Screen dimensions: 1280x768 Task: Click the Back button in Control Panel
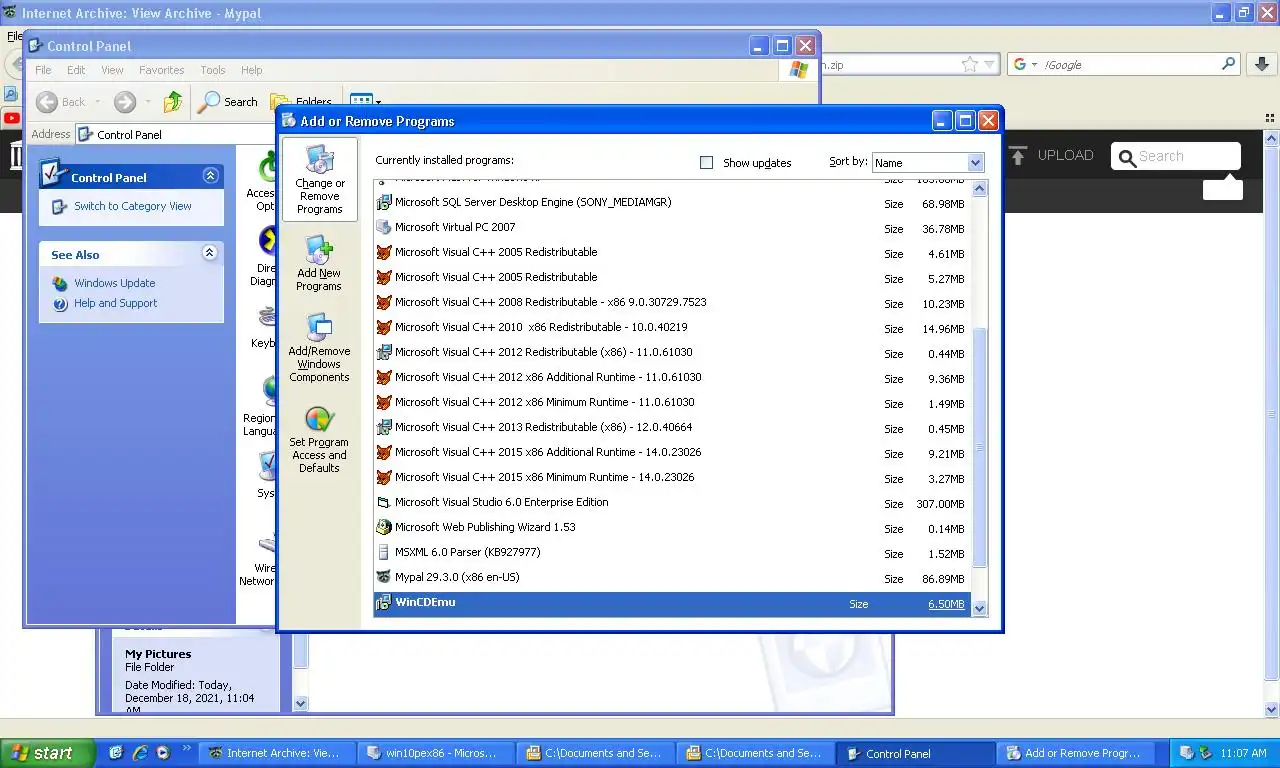60,101
